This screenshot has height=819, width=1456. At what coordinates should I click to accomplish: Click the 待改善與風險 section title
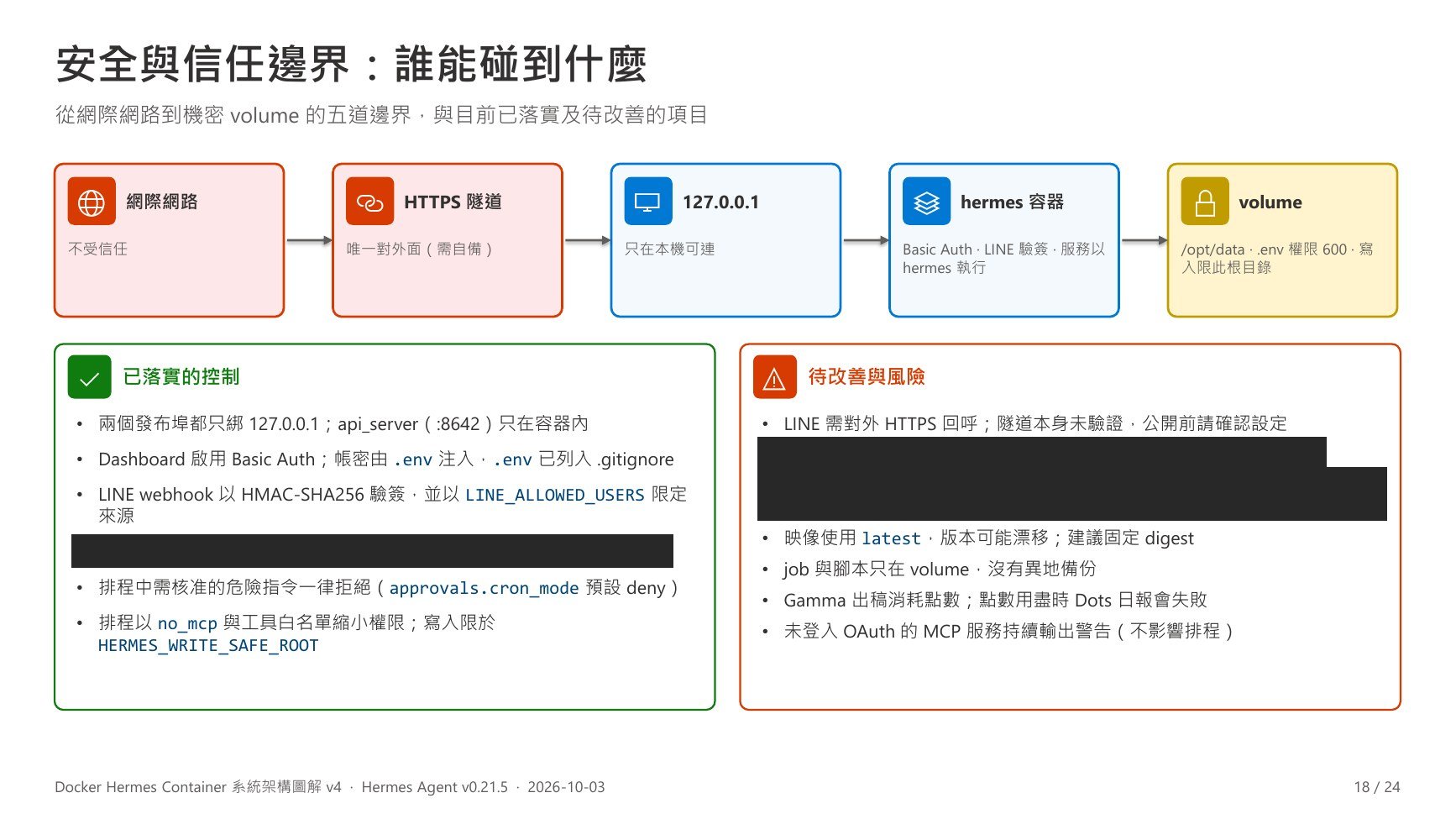[866, 377]
